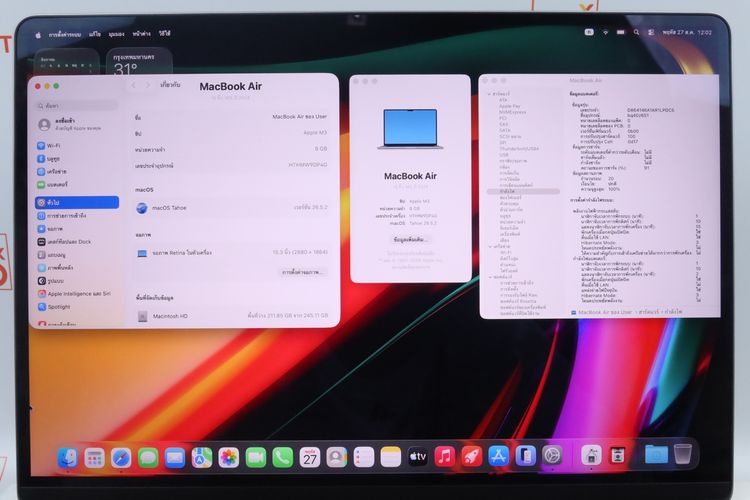Viewport: 750px width, 500px height.
Task: Open the red rocket app in the Dock
Action: (472, 456)
